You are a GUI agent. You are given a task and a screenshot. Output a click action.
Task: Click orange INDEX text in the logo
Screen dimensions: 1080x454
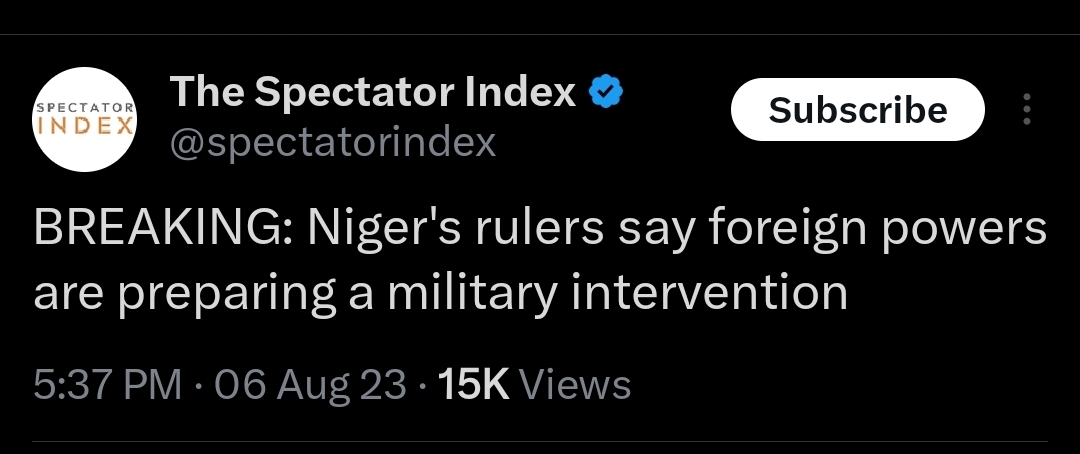click(85, 127)
